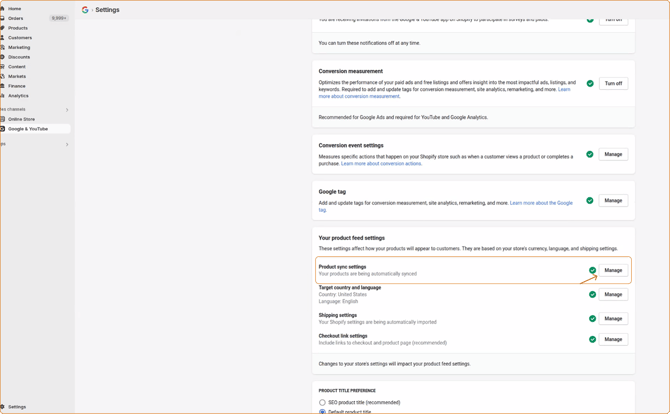Manage Conversion event settings
This screenshot has width=670, height=414.
click(x=613, y=154)
